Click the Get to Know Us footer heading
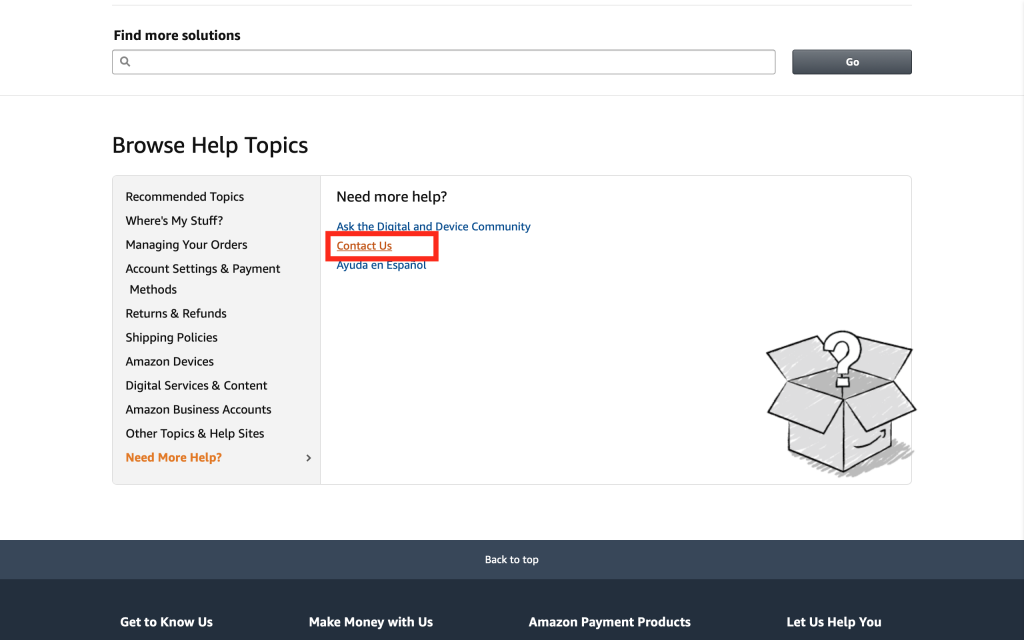 pyautogui.click(x=167, y=622)
